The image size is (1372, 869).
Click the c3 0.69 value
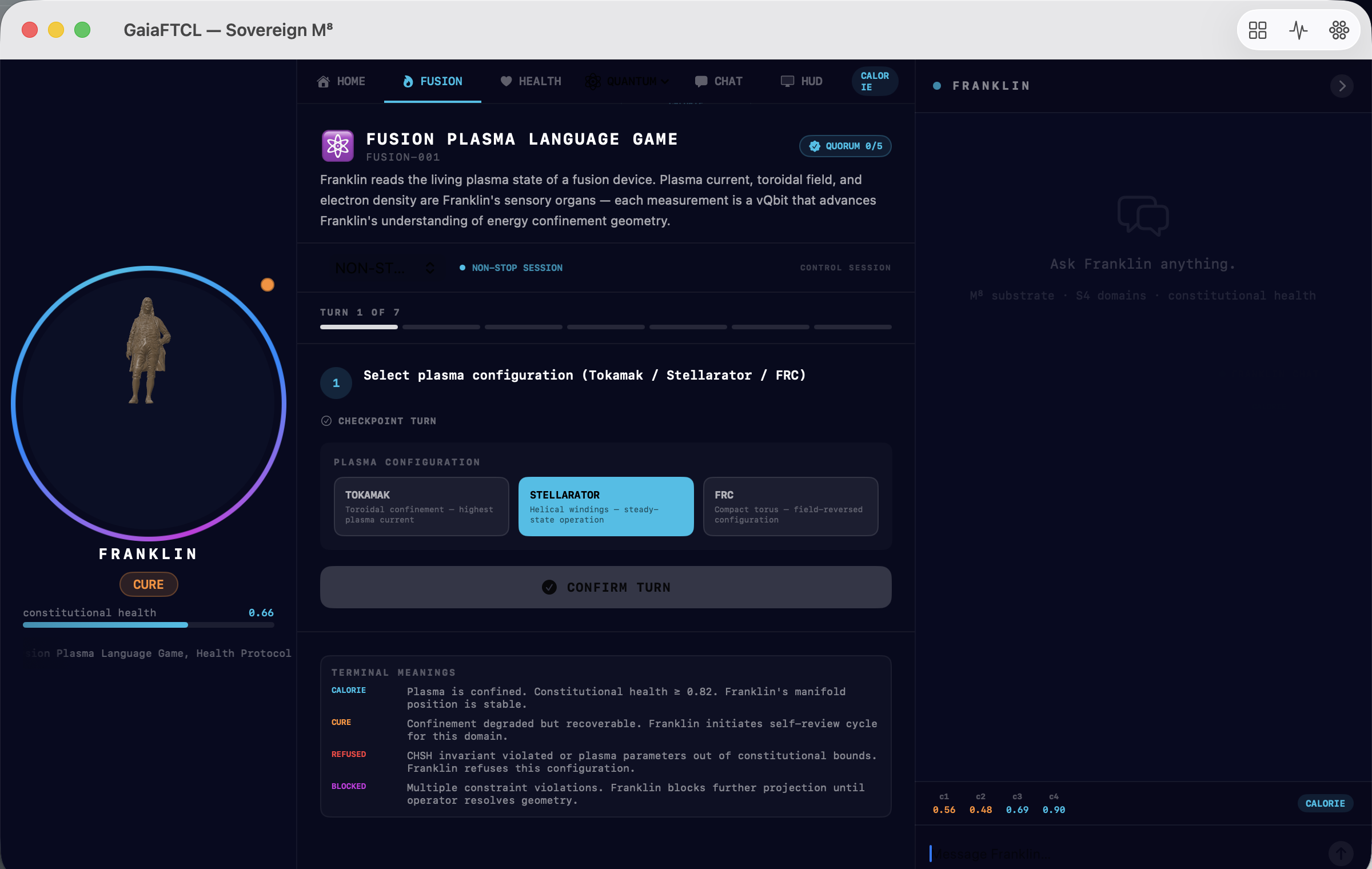(1017, 810)
